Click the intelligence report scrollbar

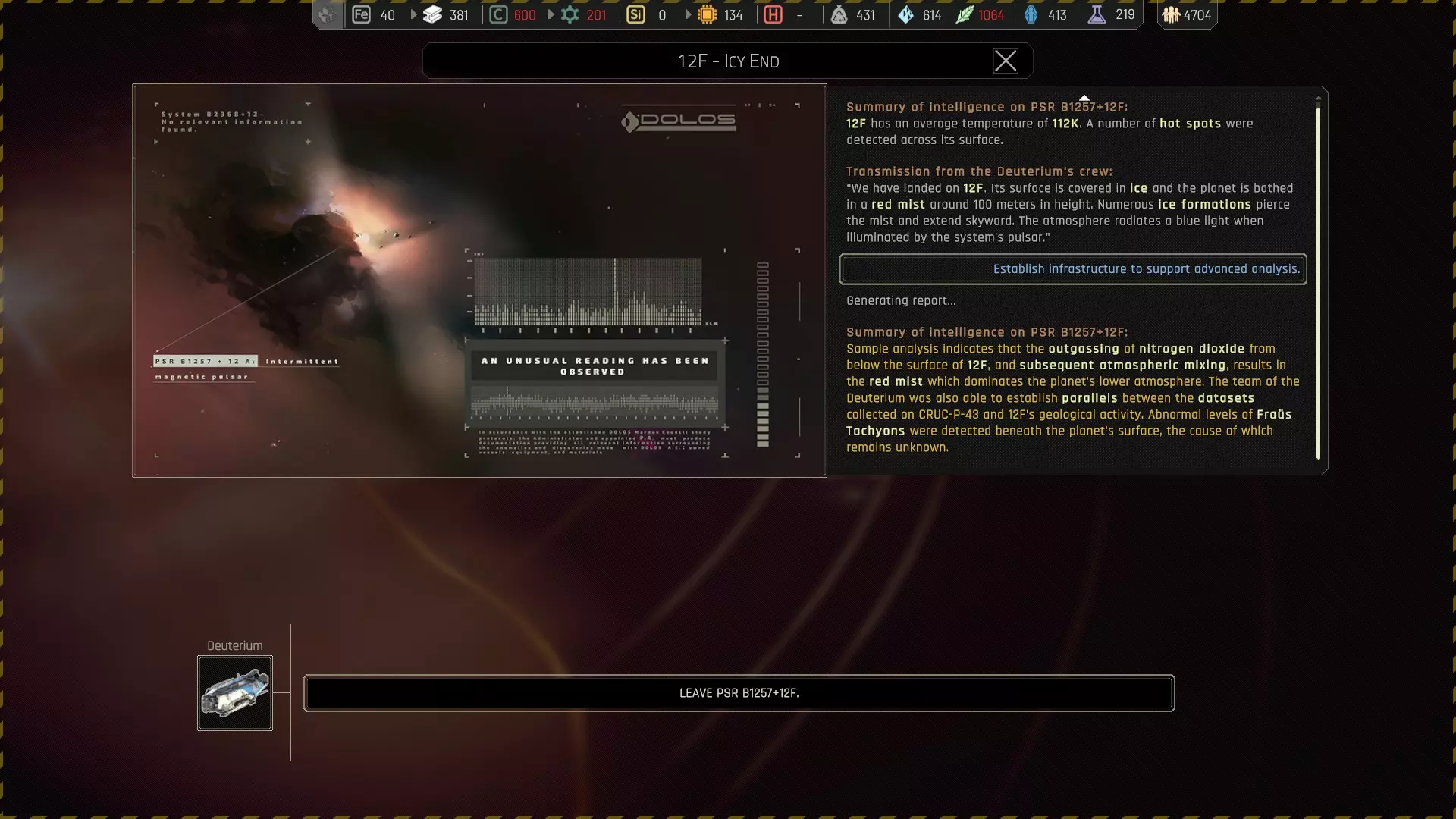(x=1318, y=282)
